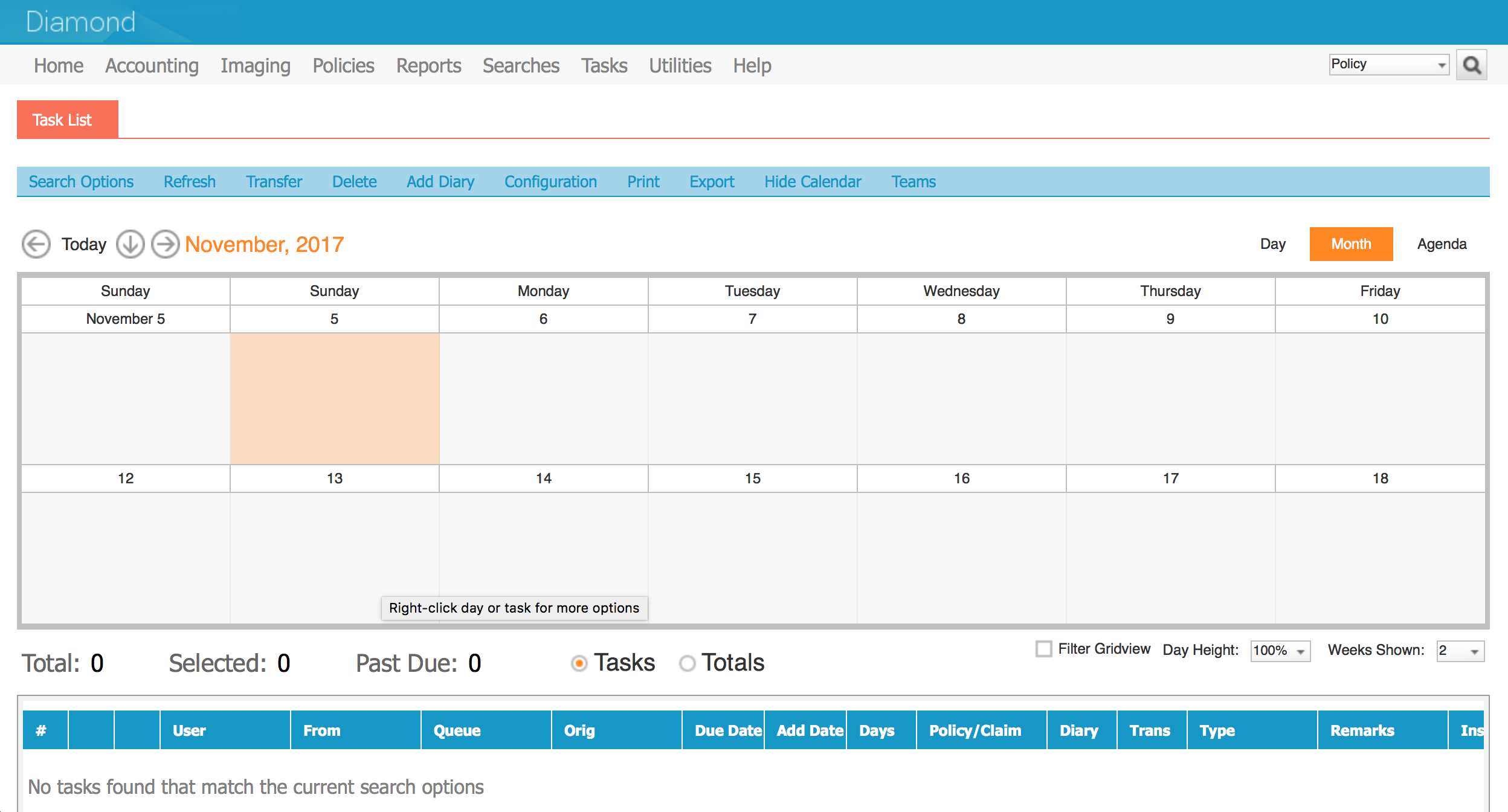The image size is (1508, 812).
Task: Open the Add Diary tool
Action: [440, 181]
